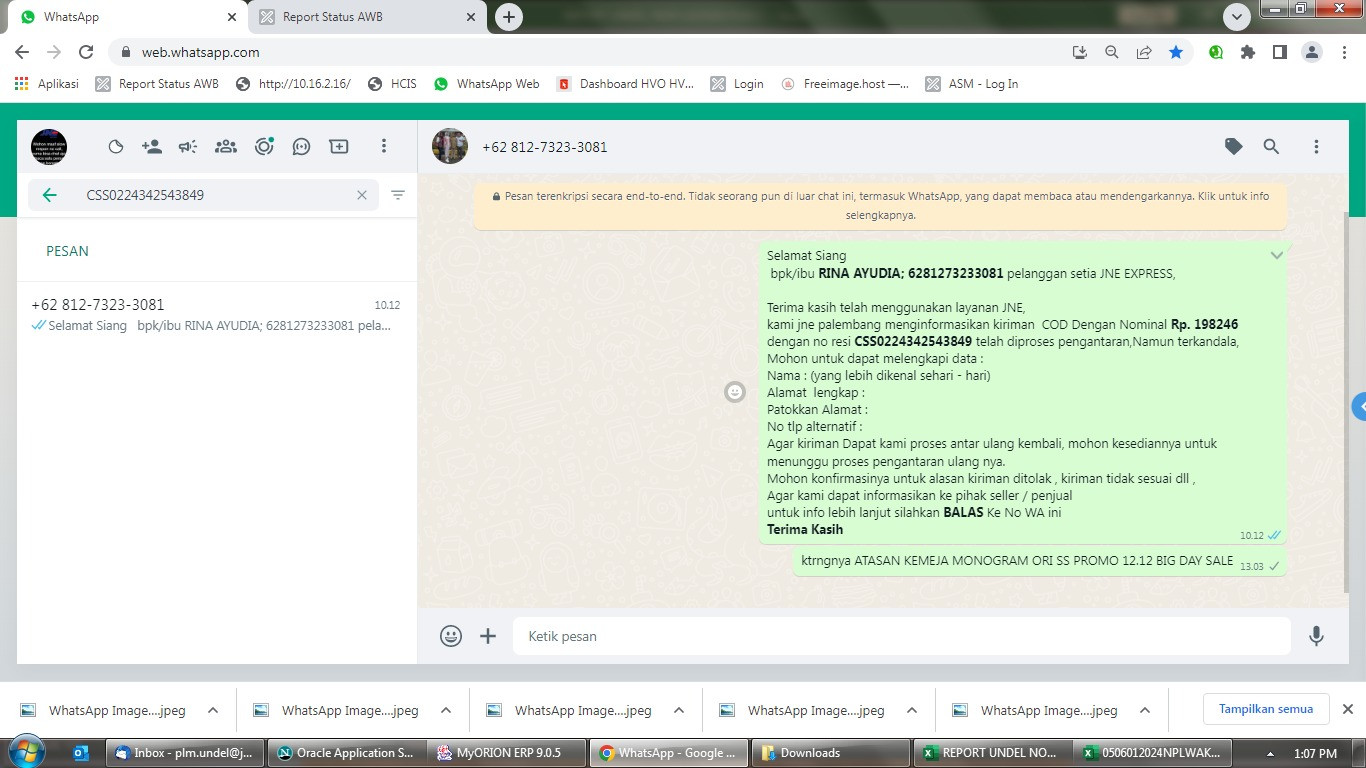
Task: Open the Chrome three-dot menu
Action: (x=1345, y=52)
